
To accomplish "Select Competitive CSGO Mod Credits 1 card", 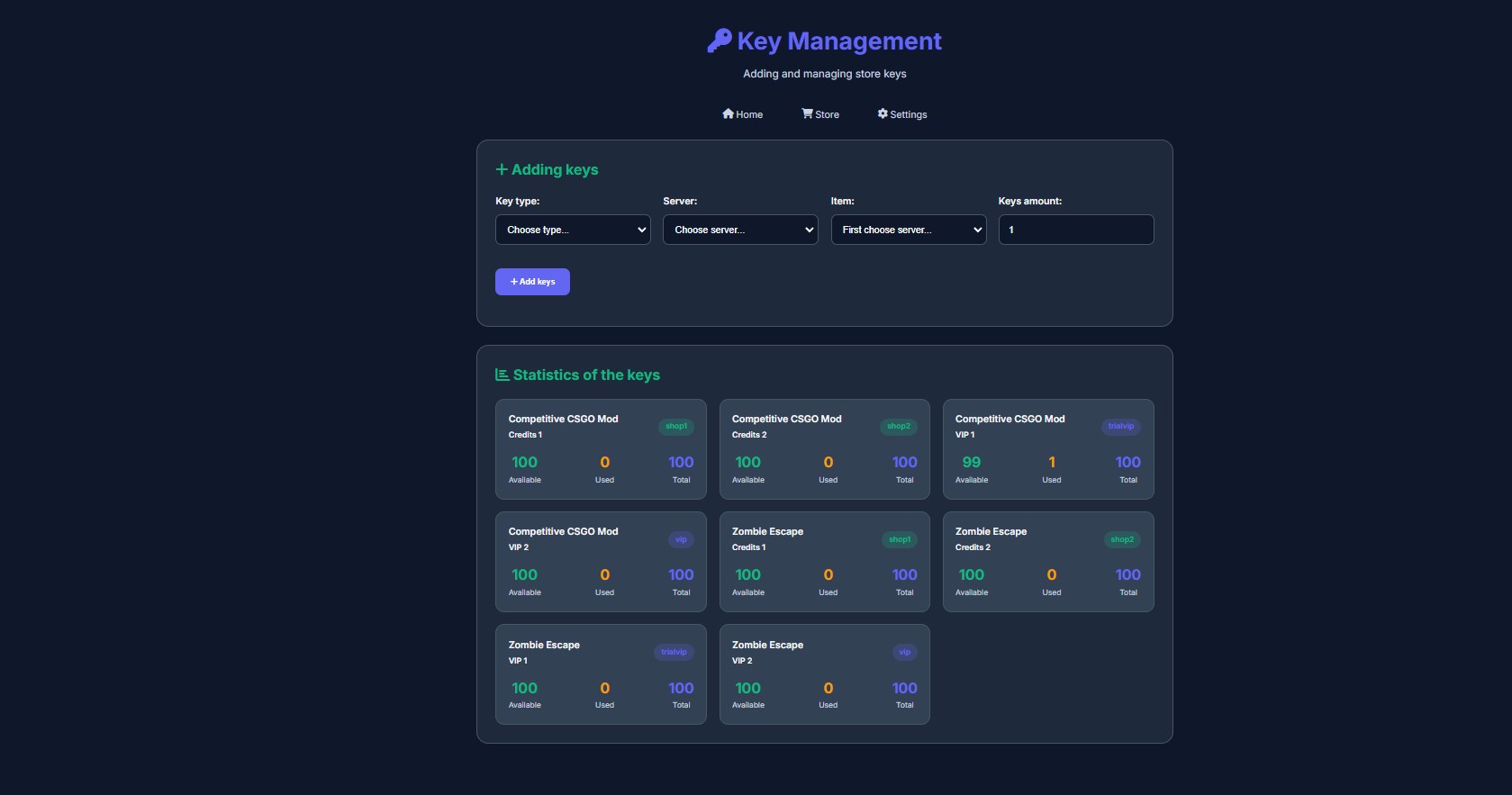I will point(601,448).
